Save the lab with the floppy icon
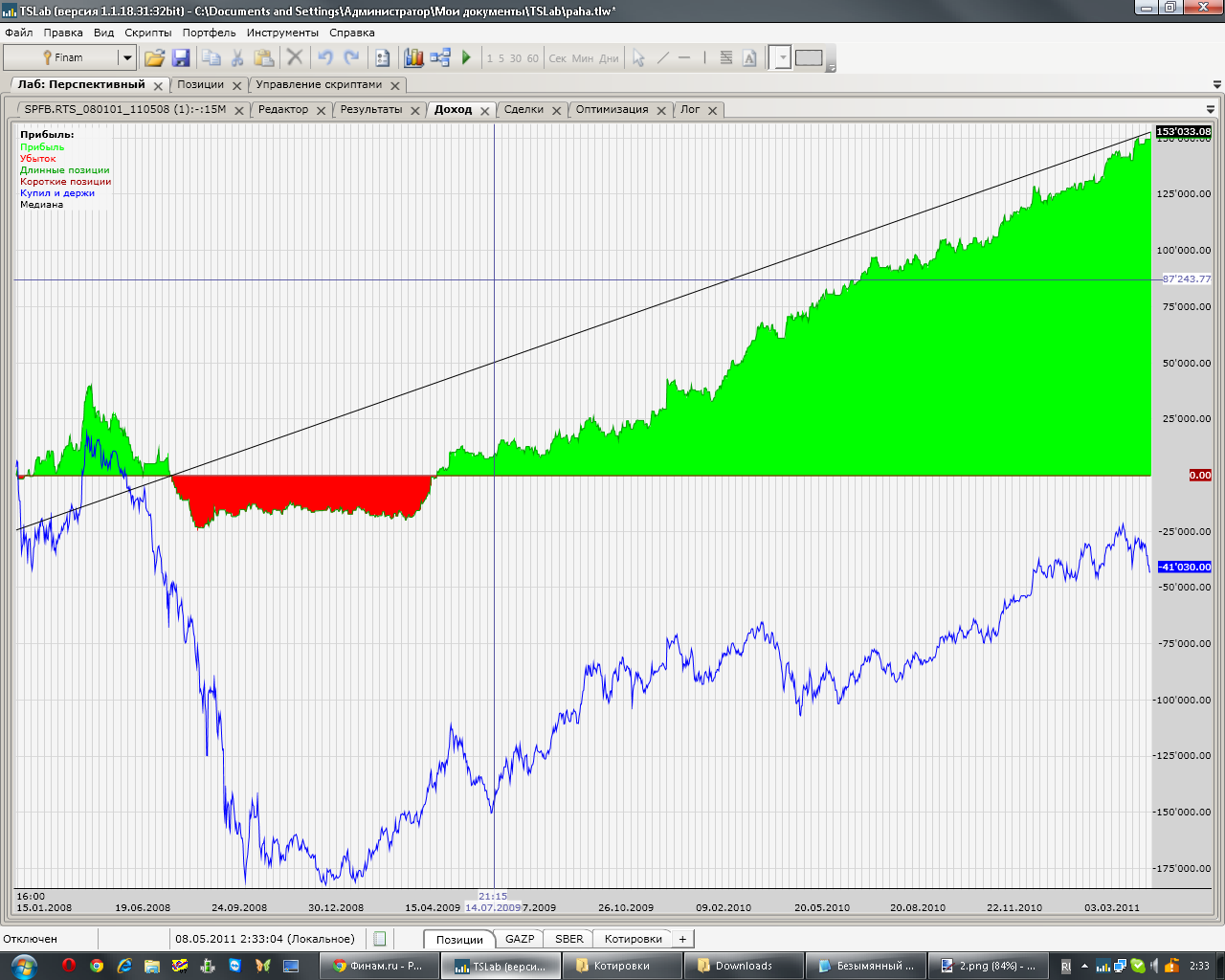 (x=181, y=57)
